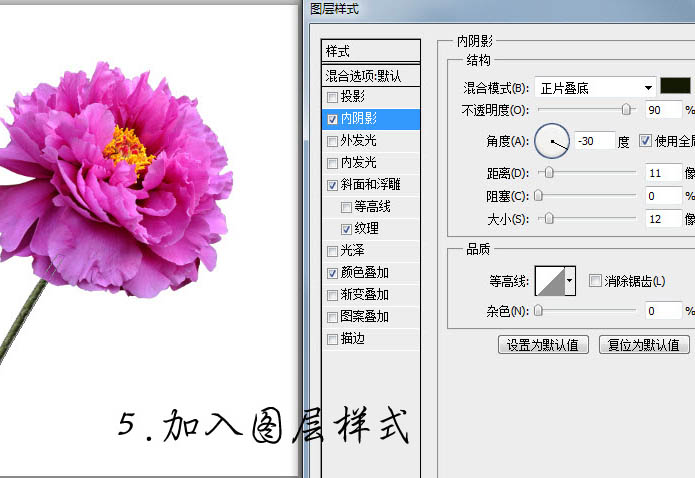The image size is (695, 478).
Task: Enable the 投影 drop shadow checkbox
Action: coord(333,97)
